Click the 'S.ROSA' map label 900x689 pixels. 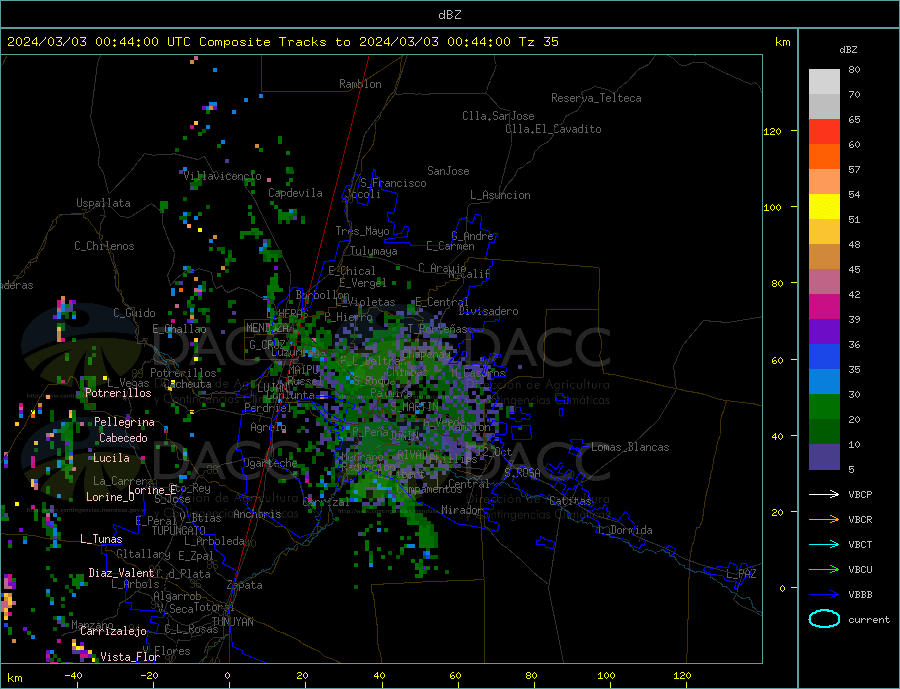coord(522,473)
